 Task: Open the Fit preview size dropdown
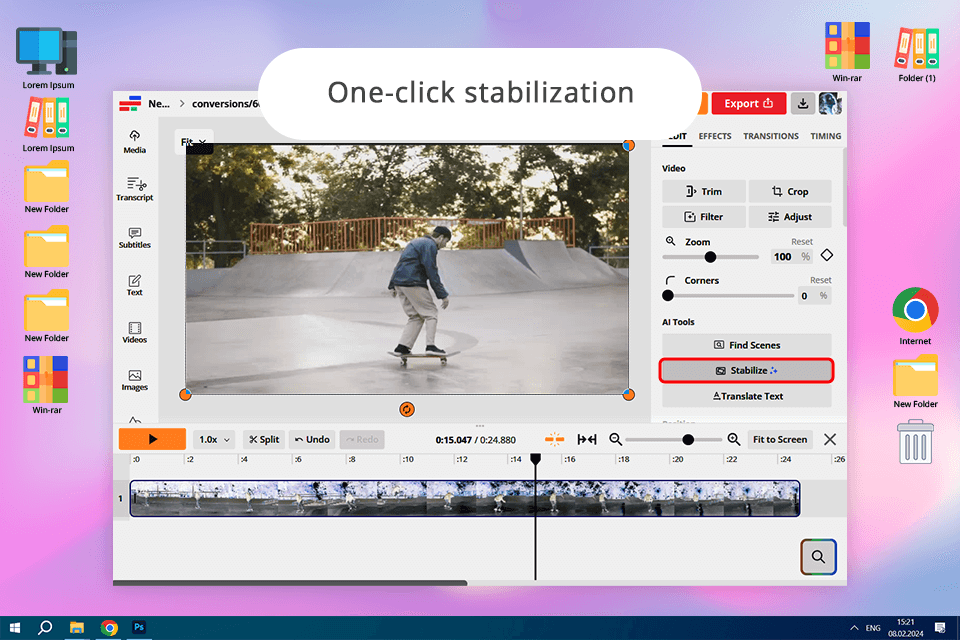coord(193,141)
